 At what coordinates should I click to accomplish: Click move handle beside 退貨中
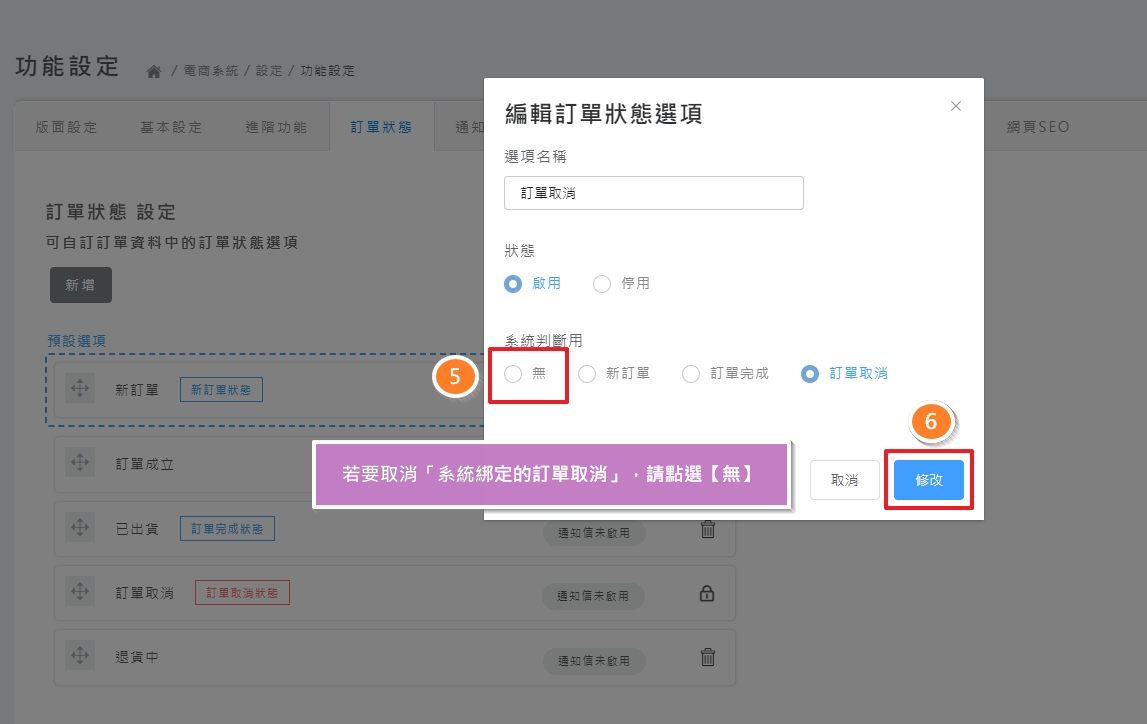pos(80,657)
